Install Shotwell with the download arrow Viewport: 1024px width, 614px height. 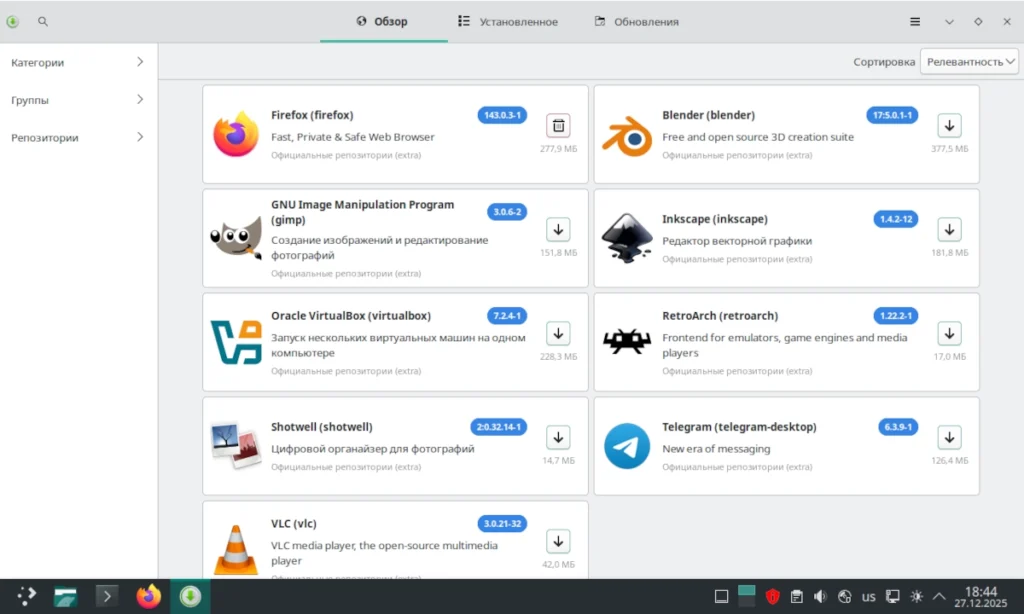pos(558,437)
